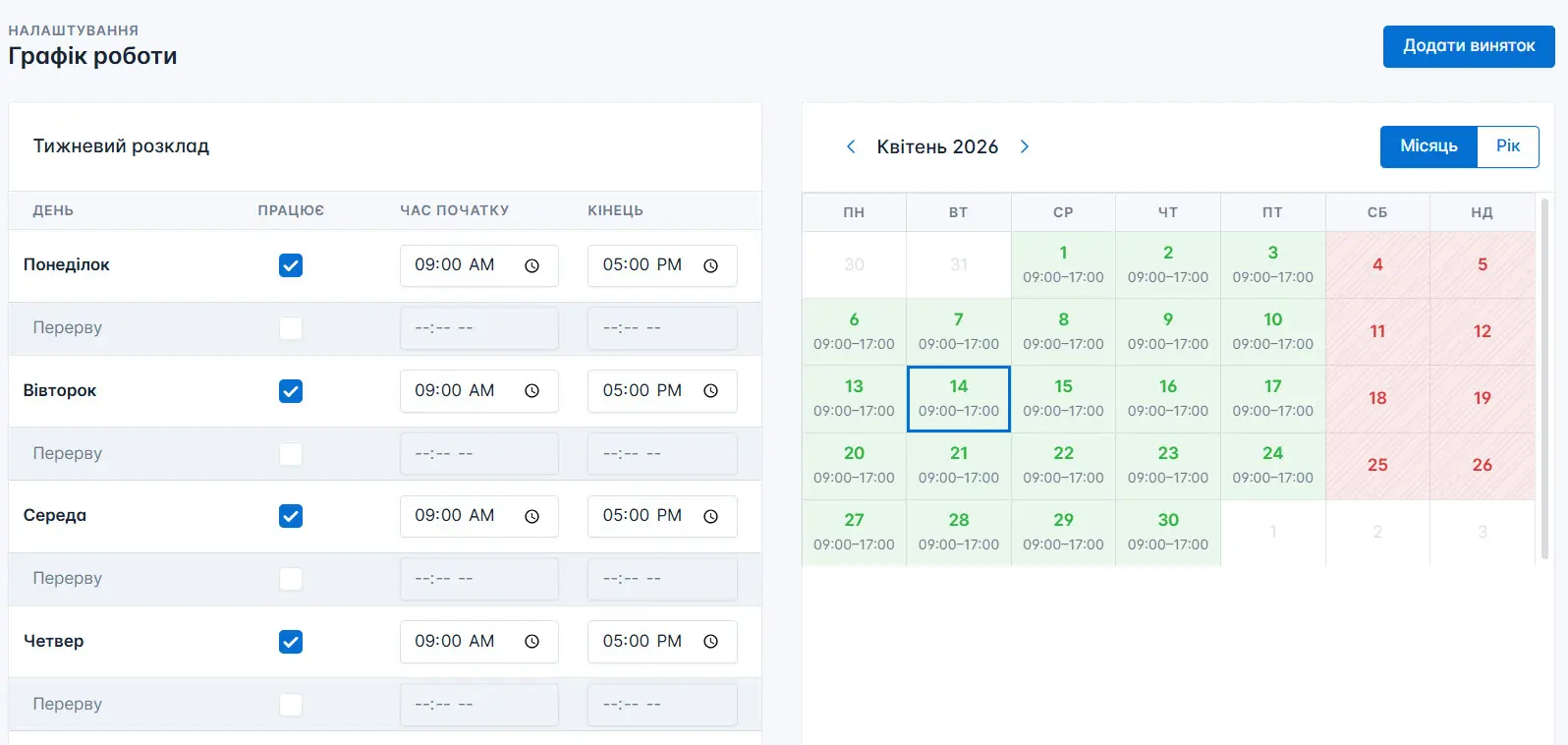
Task: Click clock icon in Monday end time
Action: tap(710, 265)
